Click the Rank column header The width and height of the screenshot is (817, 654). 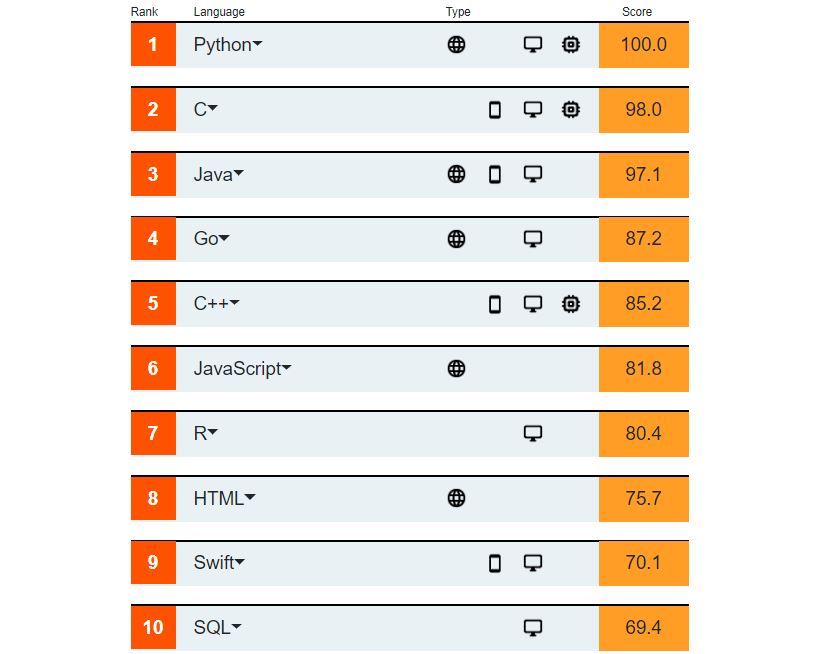point(144,12)
